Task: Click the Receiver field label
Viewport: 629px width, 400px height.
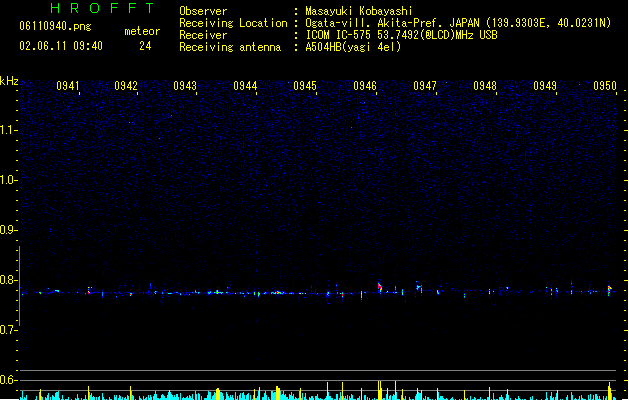Action: 203,35
